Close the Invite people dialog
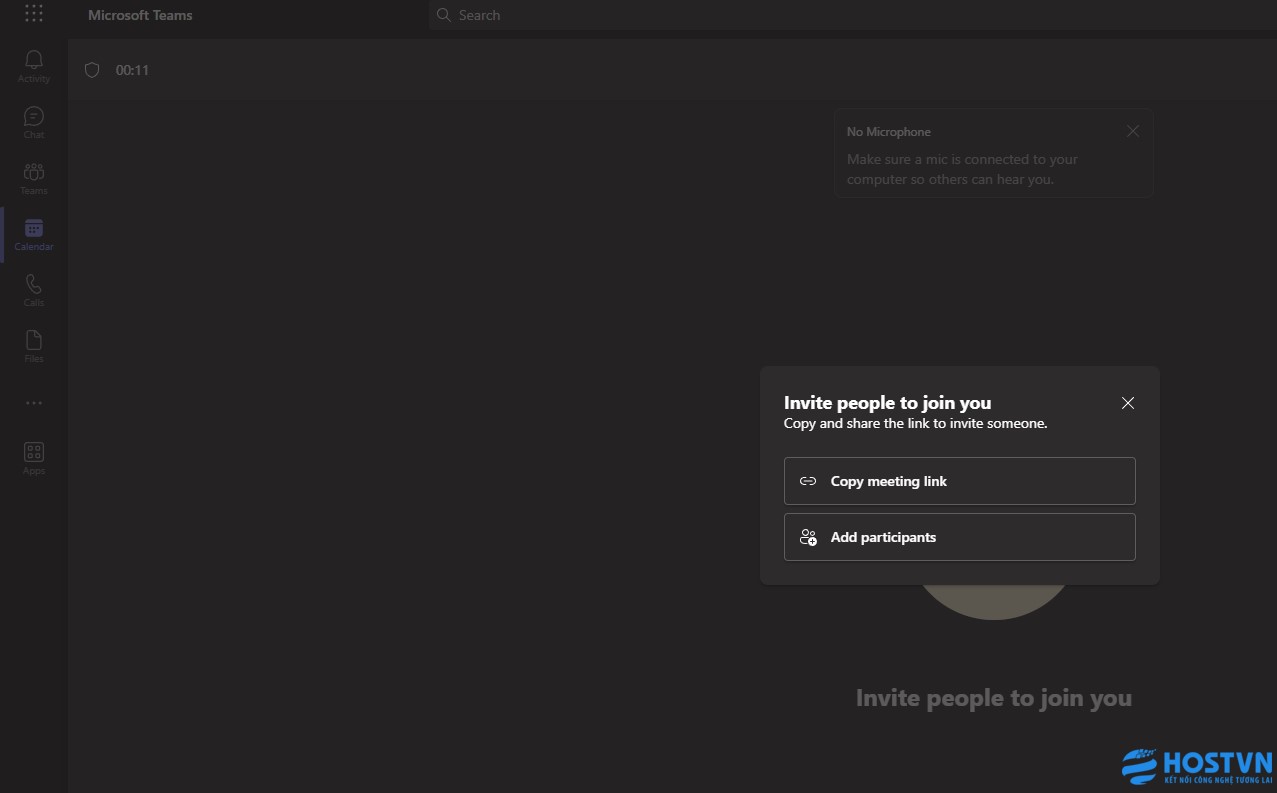The image size is (1277, 793). click(1128, 403)
